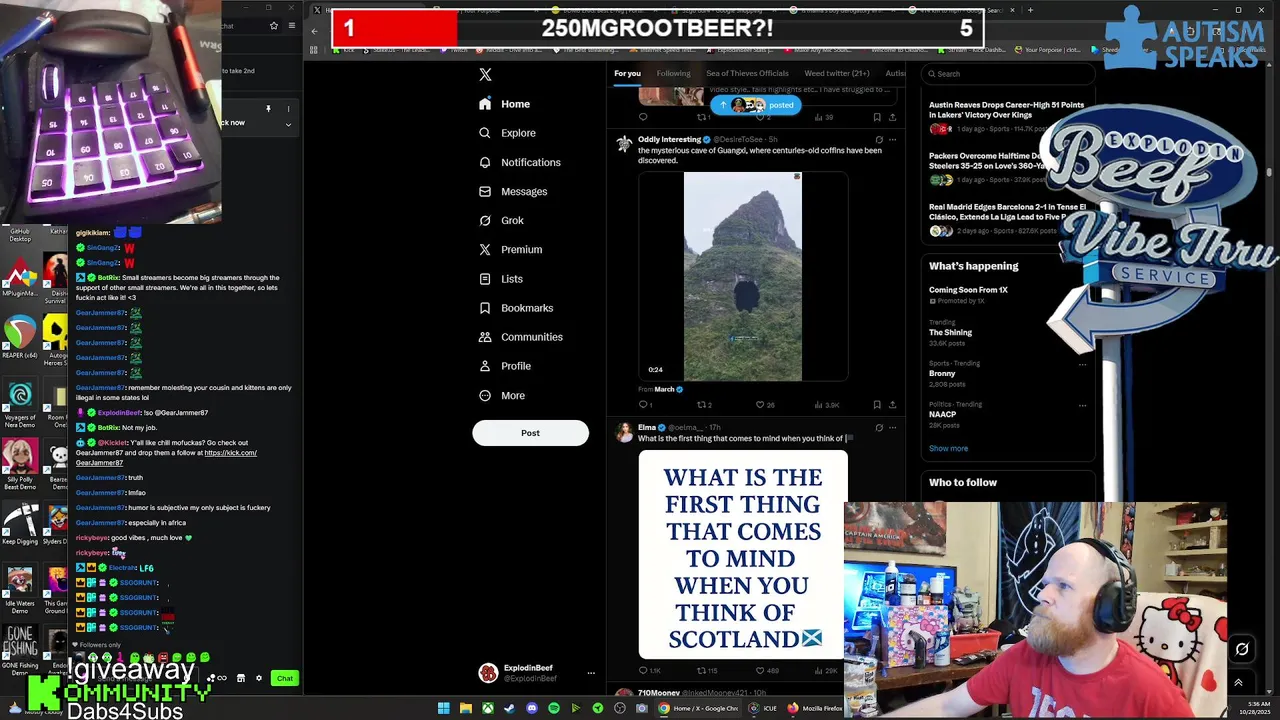Open Grok explain on Oddly Interesting post
The height and width of the screenshot is (720, 1280).
(879, 140)
